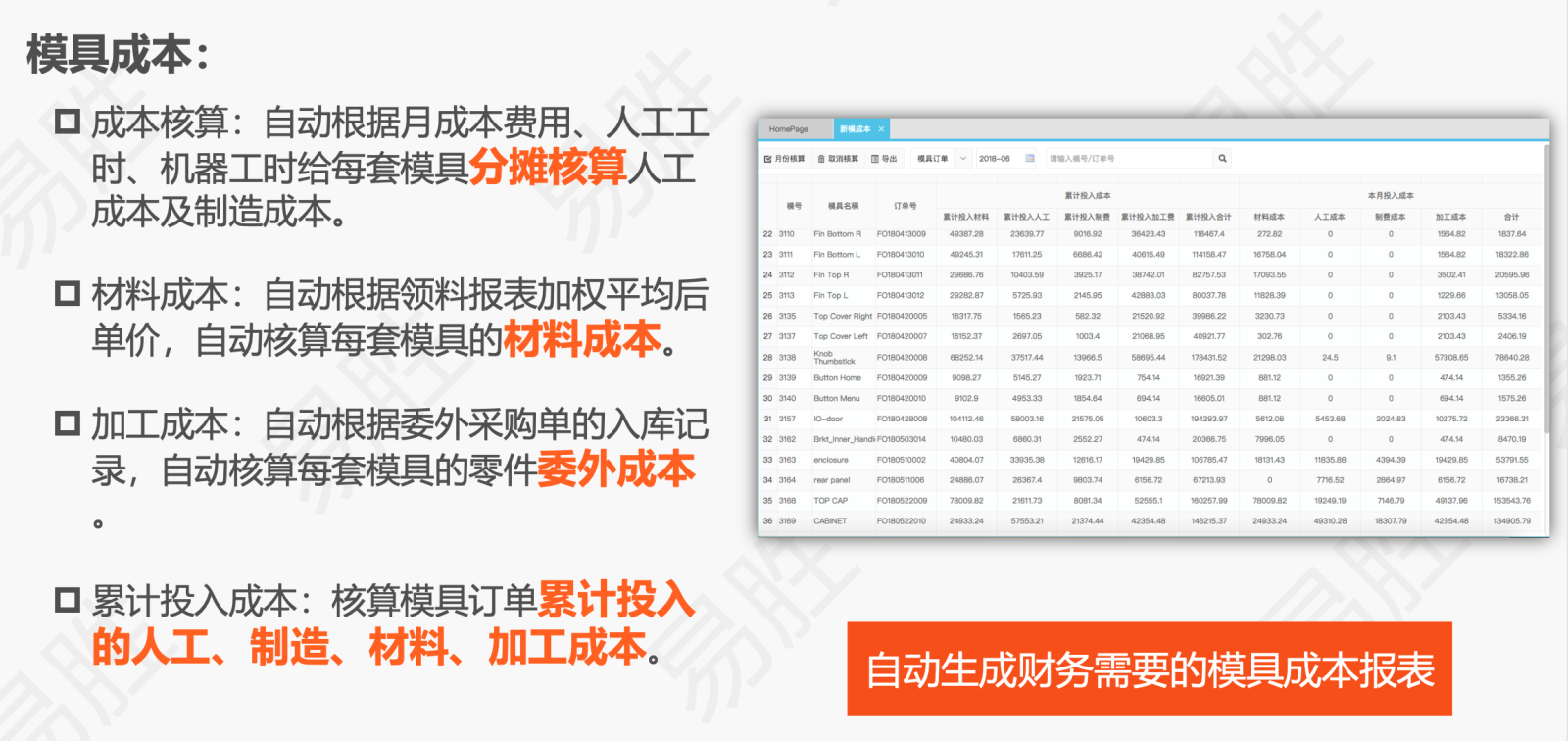This screenshot has width=1568, height=741.
Task: Select the Fin Bottom R row name
Action: tap(837, 234)
